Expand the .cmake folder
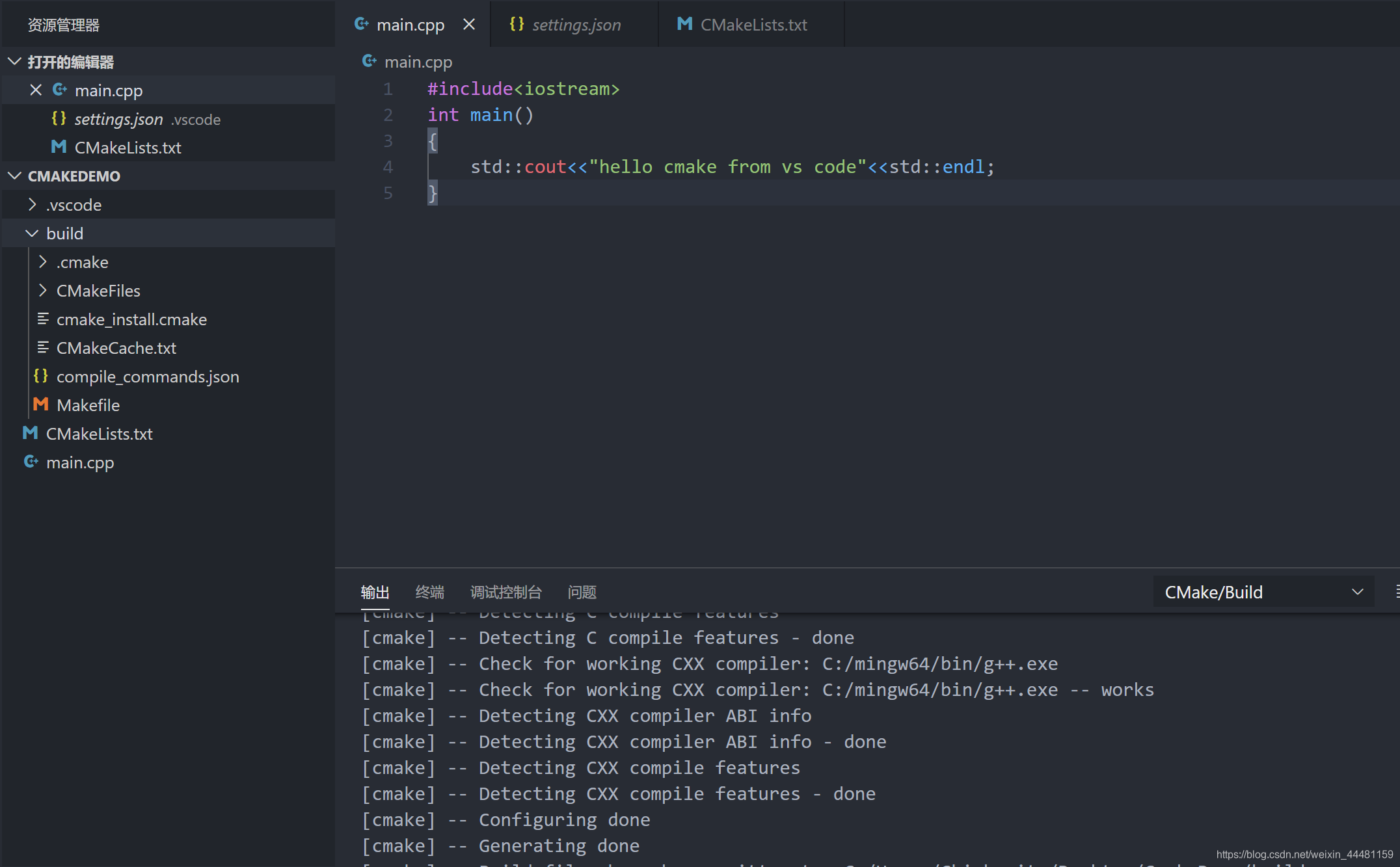1400x867 pixels. 168,262
